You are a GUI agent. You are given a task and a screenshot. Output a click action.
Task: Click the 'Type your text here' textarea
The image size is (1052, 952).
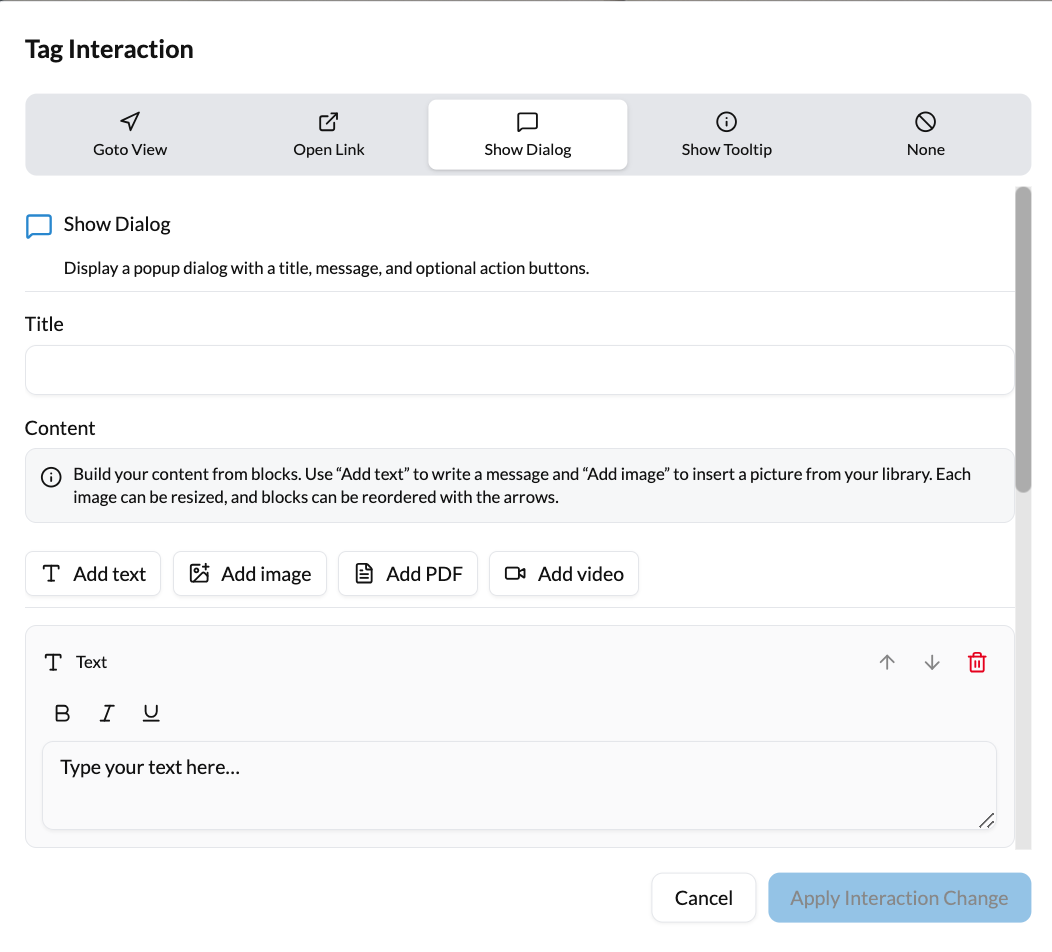tap(519, 785)
